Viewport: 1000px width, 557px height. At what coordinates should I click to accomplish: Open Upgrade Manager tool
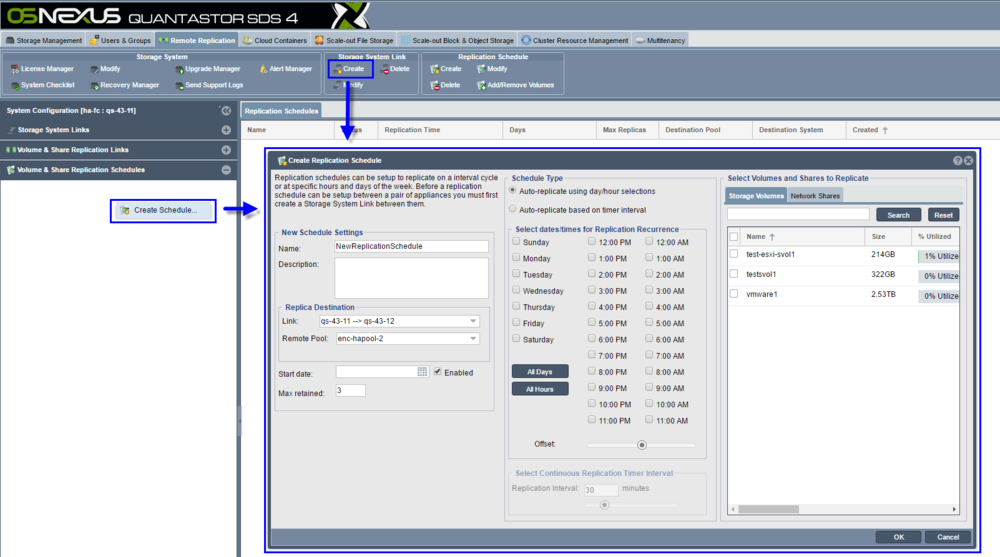click(x=207, y=69)
